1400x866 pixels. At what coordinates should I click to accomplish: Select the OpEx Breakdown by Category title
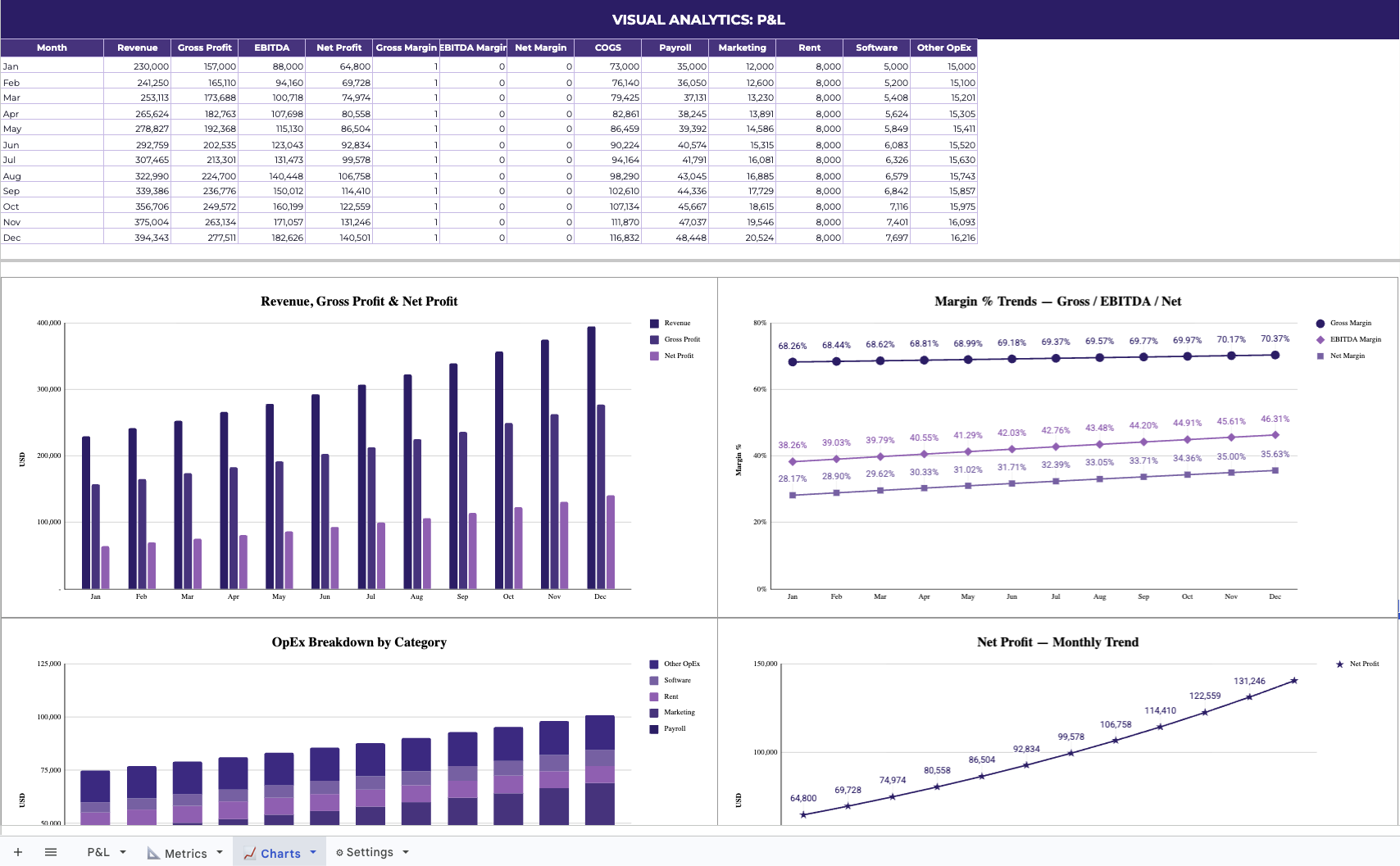coord(359,642)
